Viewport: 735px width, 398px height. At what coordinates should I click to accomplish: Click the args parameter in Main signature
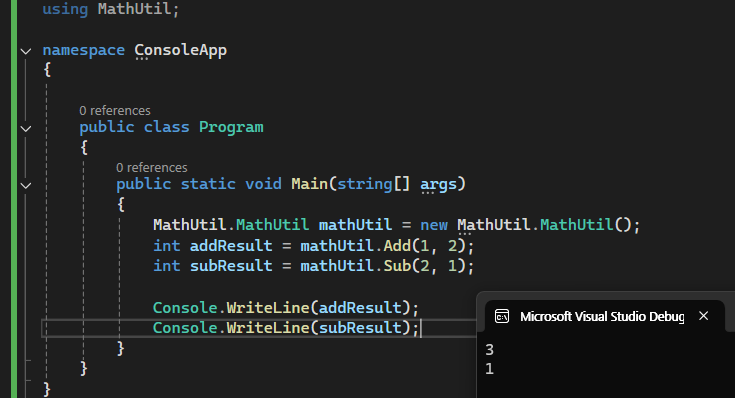(x=438, y=184)
